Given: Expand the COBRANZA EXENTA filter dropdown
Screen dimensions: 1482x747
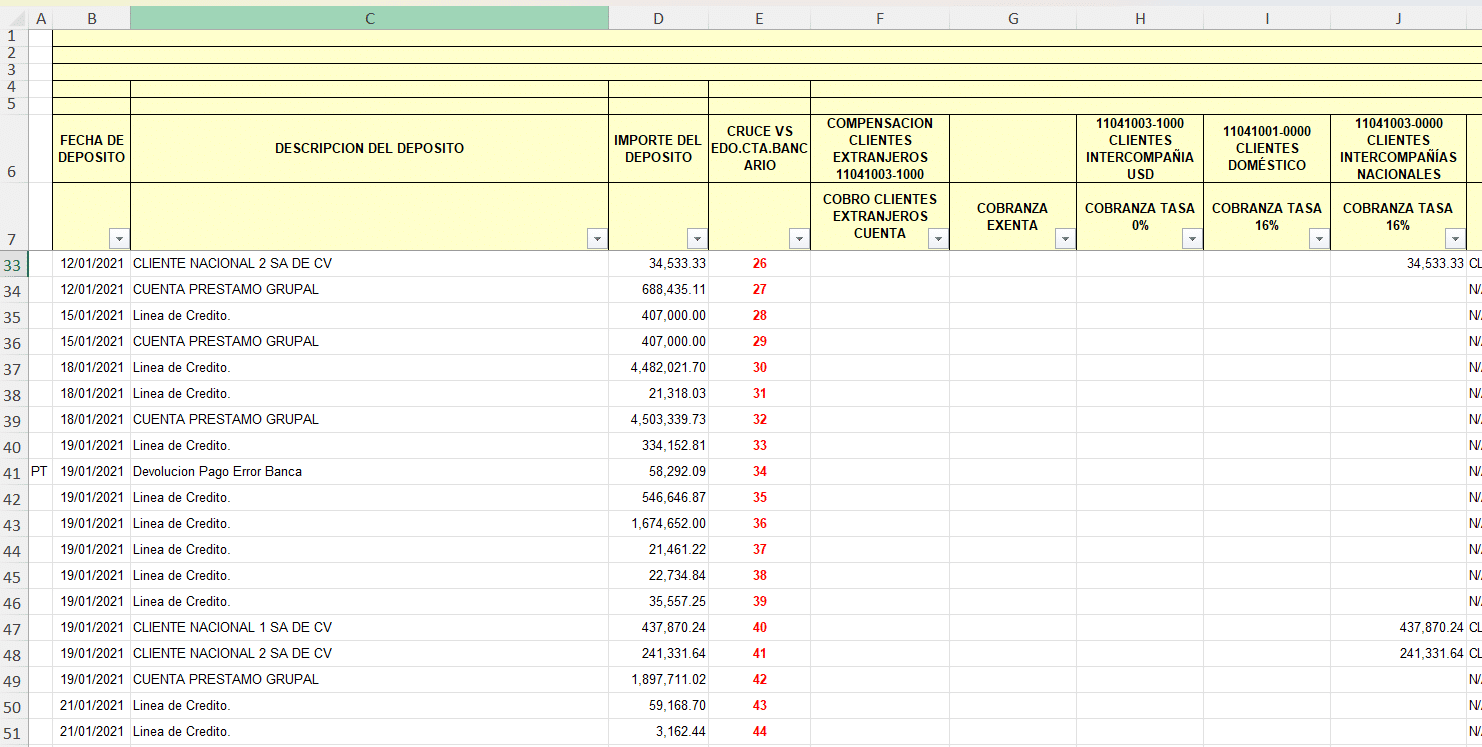Looking at the screenshot, I should (1065, 239).
